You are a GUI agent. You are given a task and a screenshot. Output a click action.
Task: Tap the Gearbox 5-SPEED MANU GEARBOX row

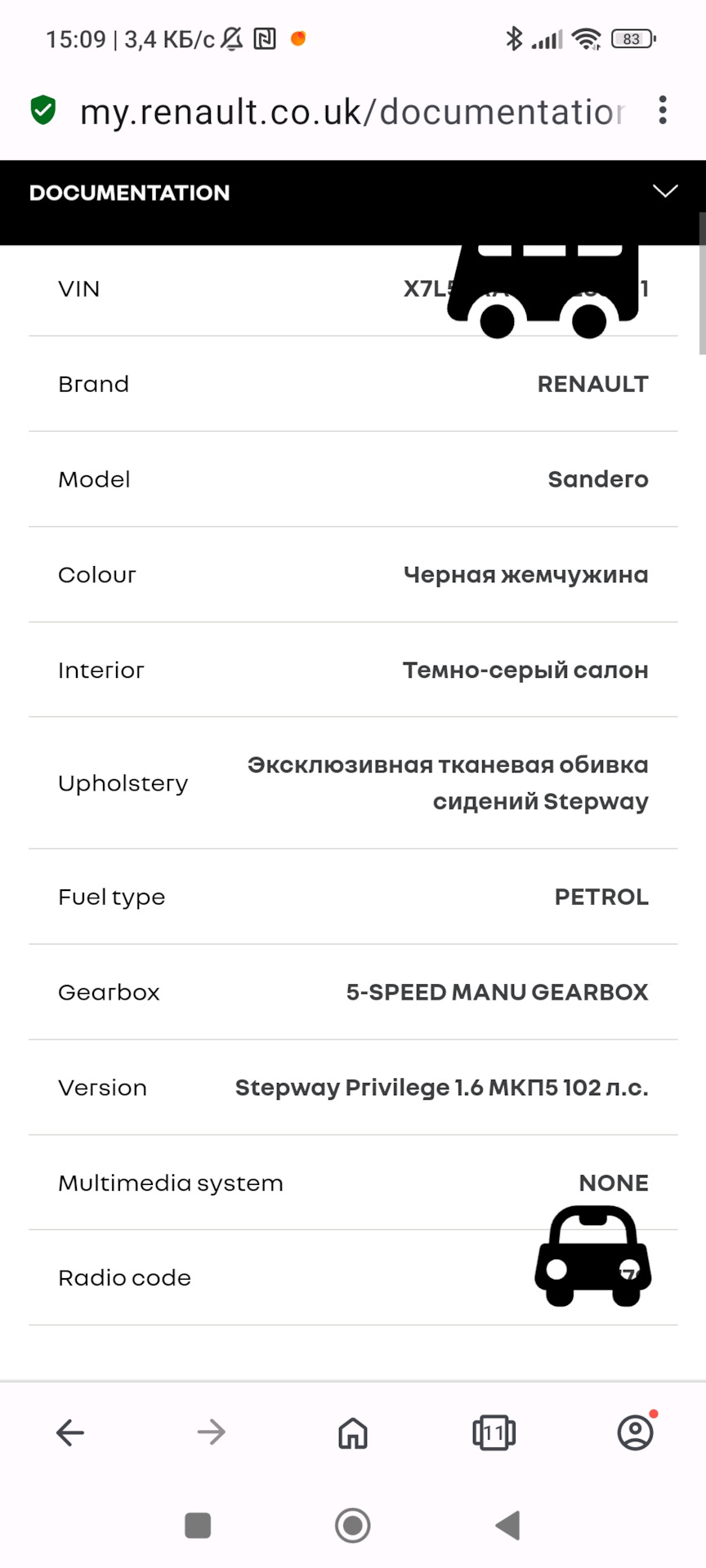(x=353, y=992)
